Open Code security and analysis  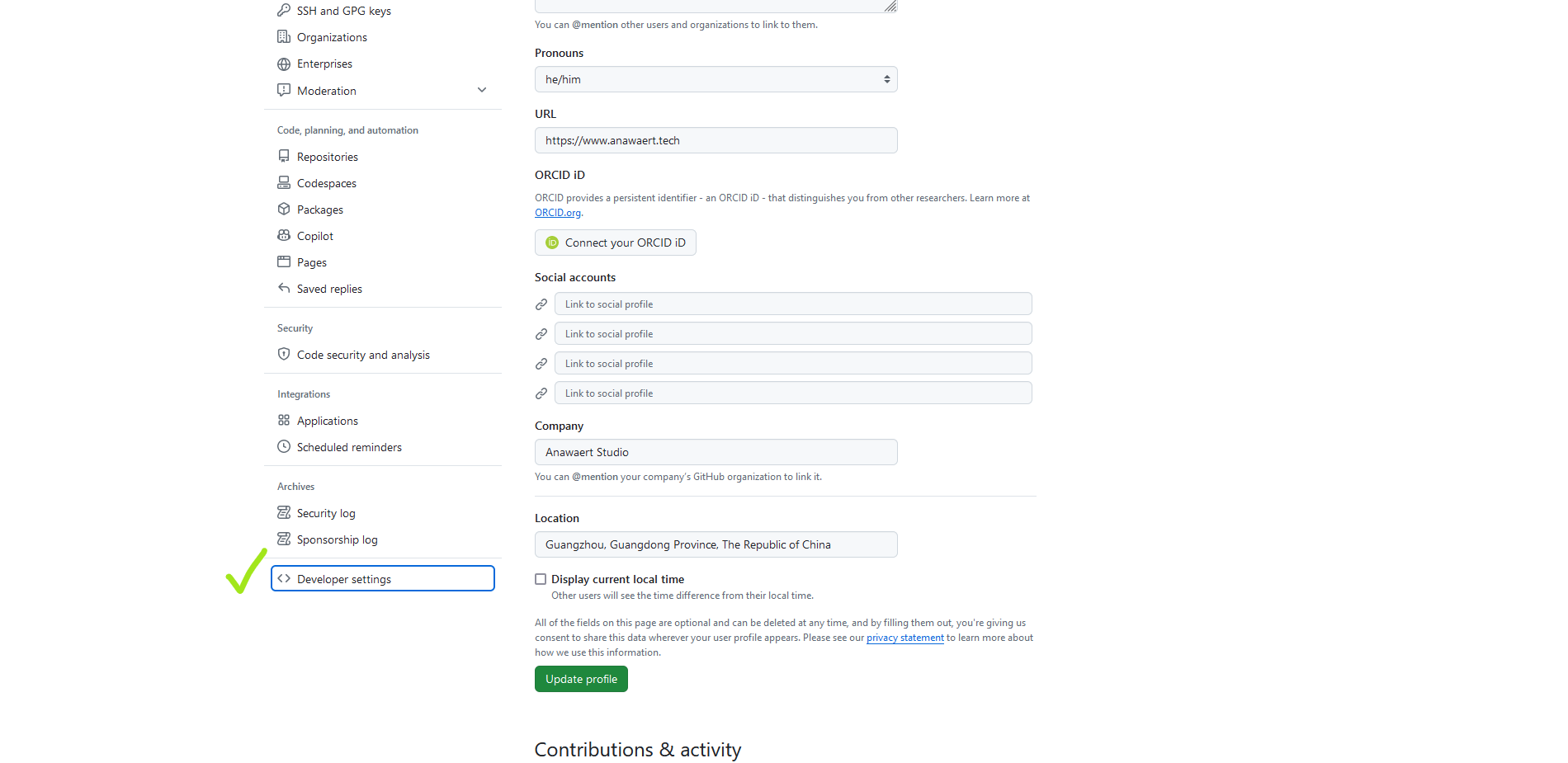click(363, 355)
